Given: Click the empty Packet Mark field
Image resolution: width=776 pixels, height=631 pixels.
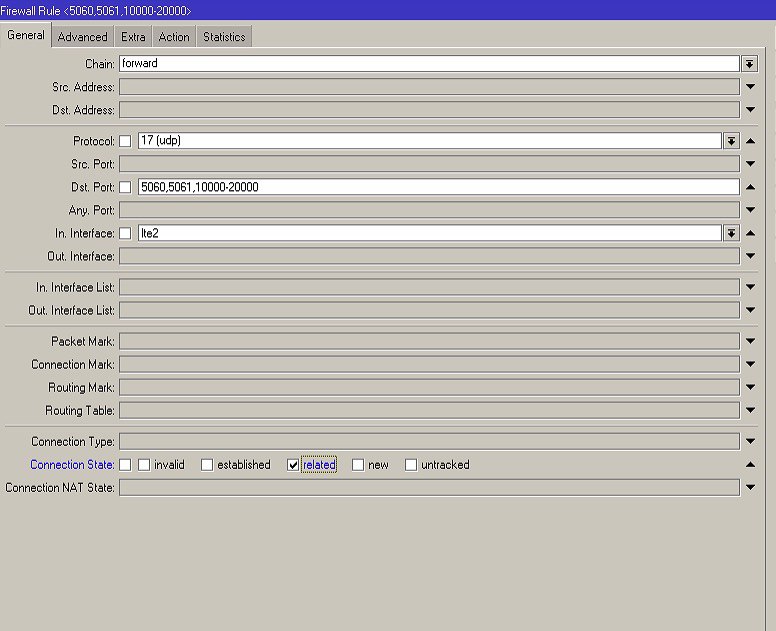Looking at the screenshot, I should pos(429,341).
